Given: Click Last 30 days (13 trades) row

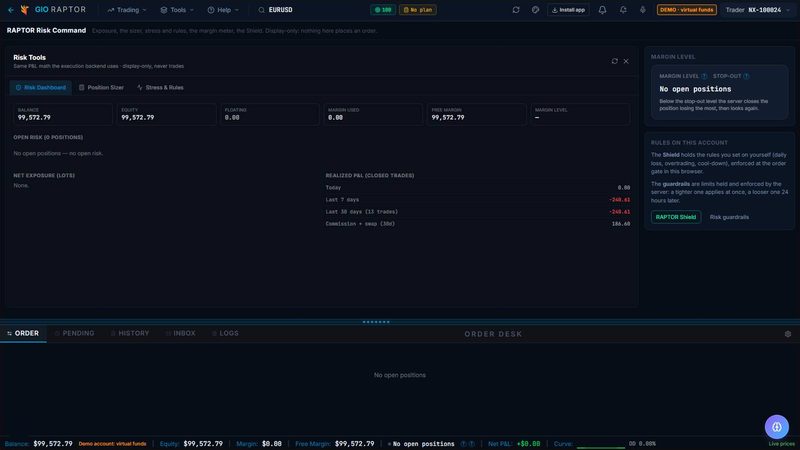Looking at the screenshot, I should tap(478, 212).
